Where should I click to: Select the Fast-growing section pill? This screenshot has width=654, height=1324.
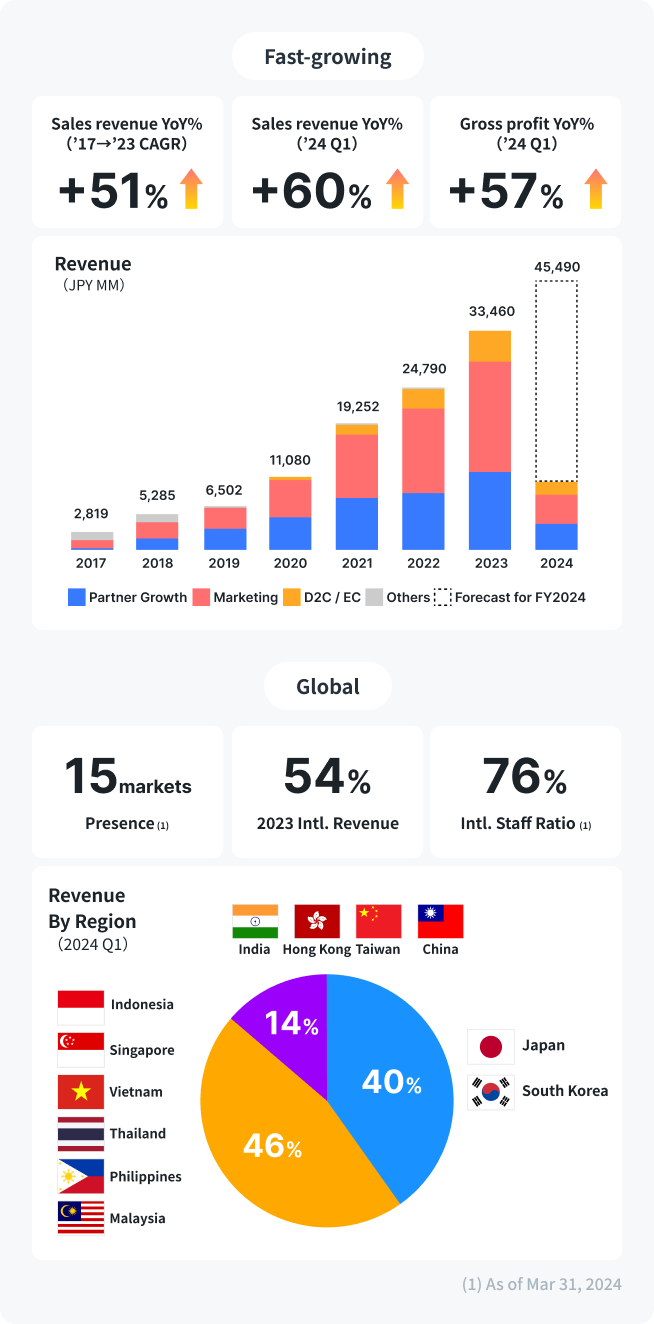click(x=327, y=57)
